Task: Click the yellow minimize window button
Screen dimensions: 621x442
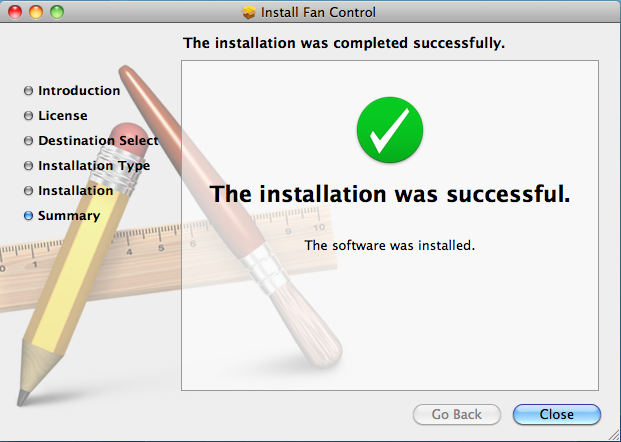Action: (36, 12)
